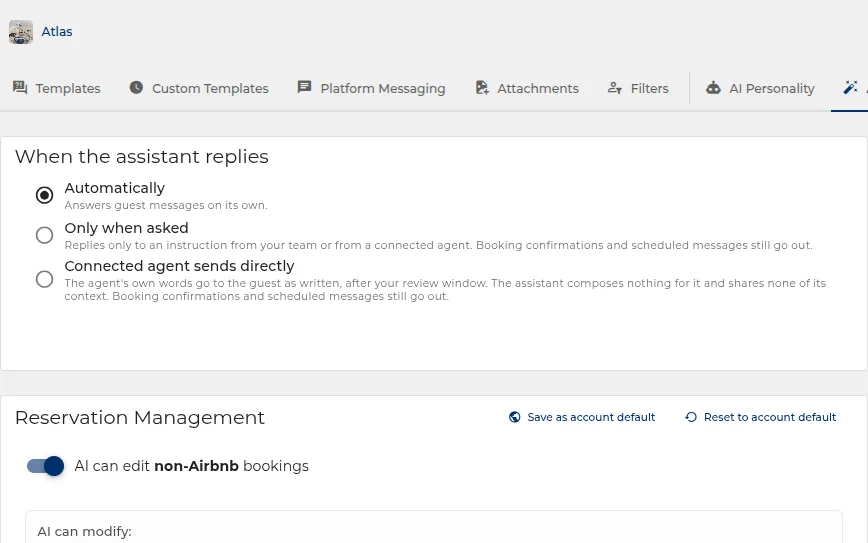Click the Custom Templates clock icon
868x543 pixels.
[136, 87]
